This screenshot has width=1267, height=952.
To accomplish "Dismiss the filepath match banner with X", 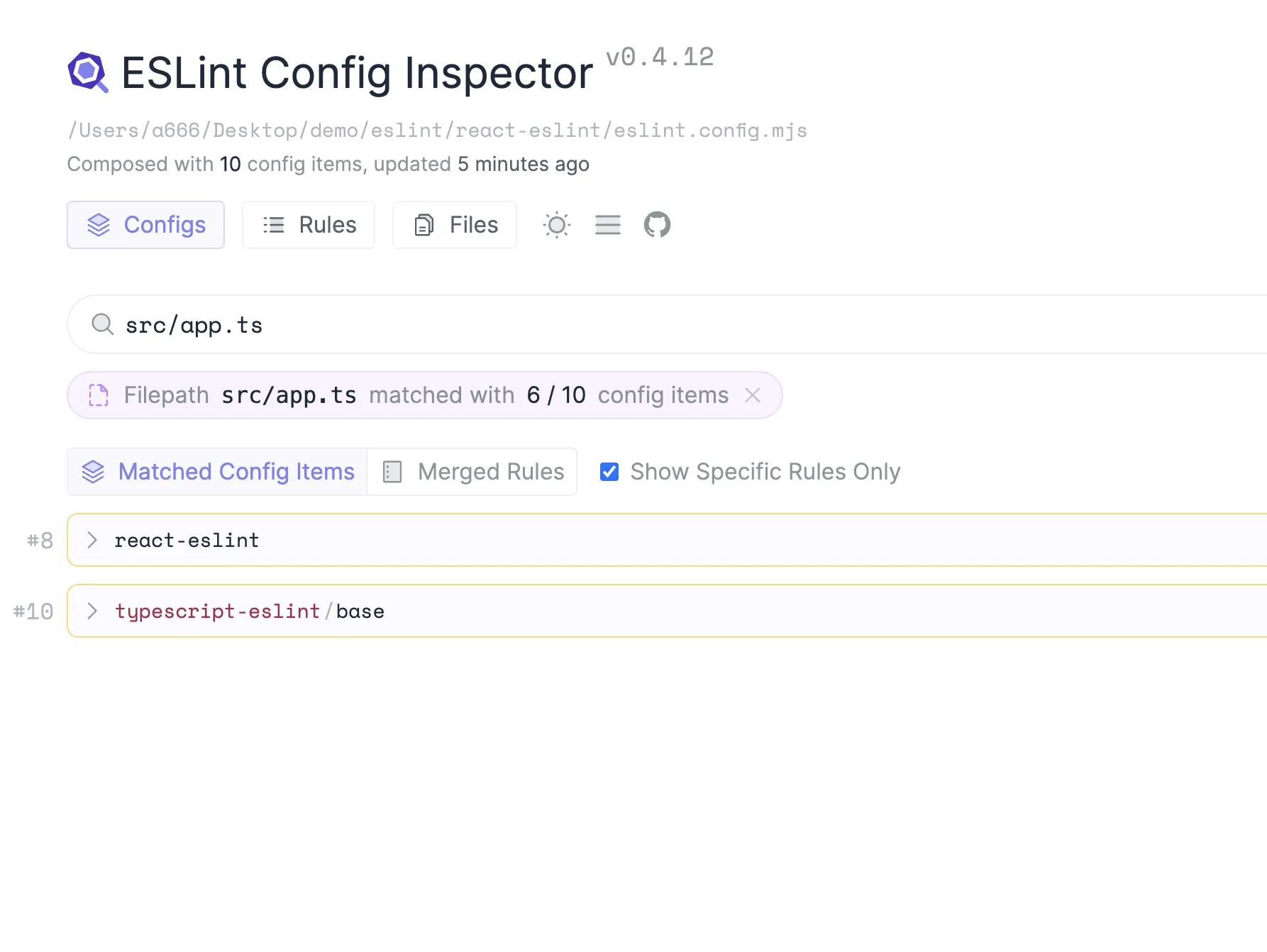I will pos(753,395).
